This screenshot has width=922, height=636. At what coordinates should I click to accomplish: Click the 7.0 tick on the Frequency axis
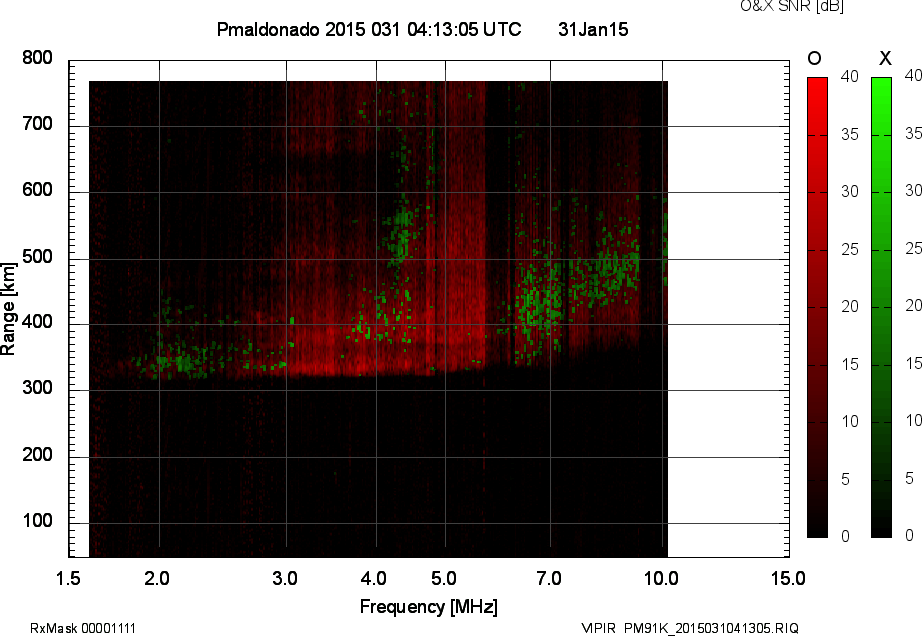(x=549, y=578)
